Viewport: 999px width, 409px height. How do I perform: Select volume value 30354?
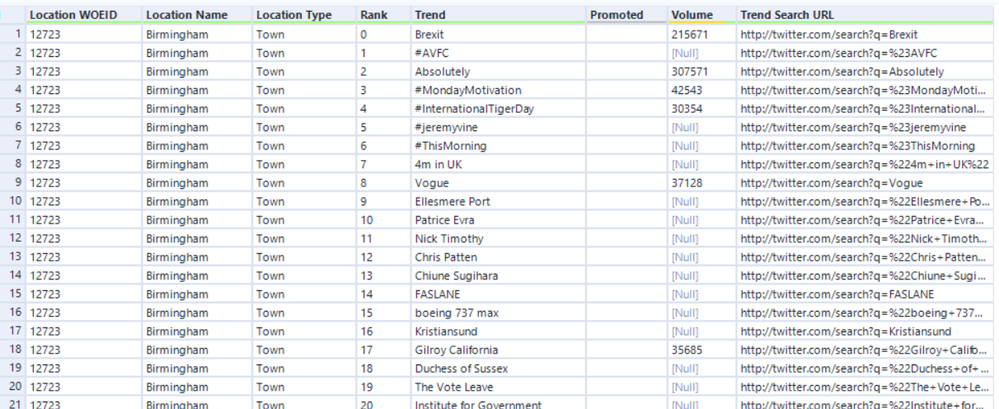(702, 108)
